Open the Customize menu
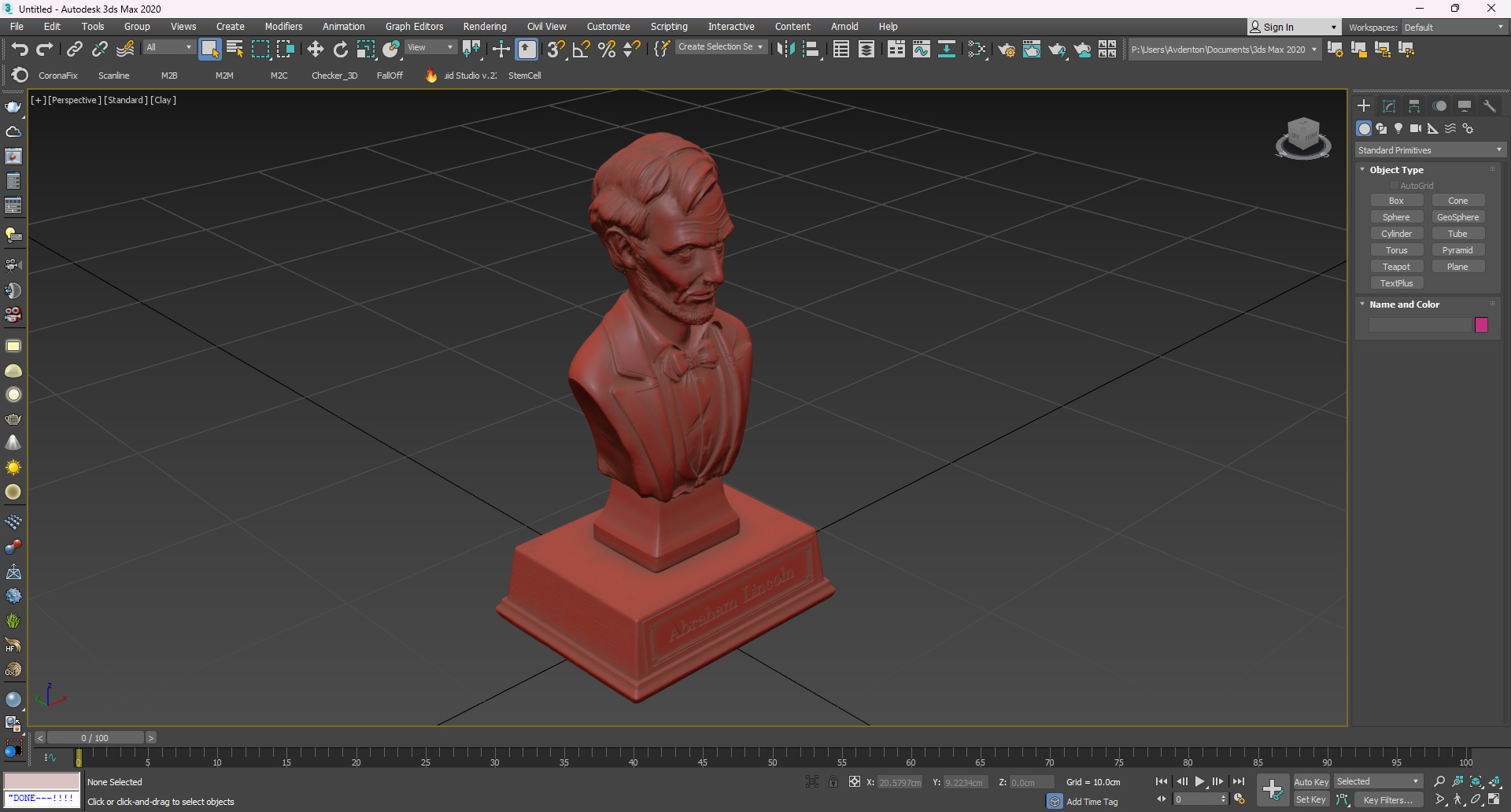This screenshot has height=812, width=1511. [x=608, y=27]
